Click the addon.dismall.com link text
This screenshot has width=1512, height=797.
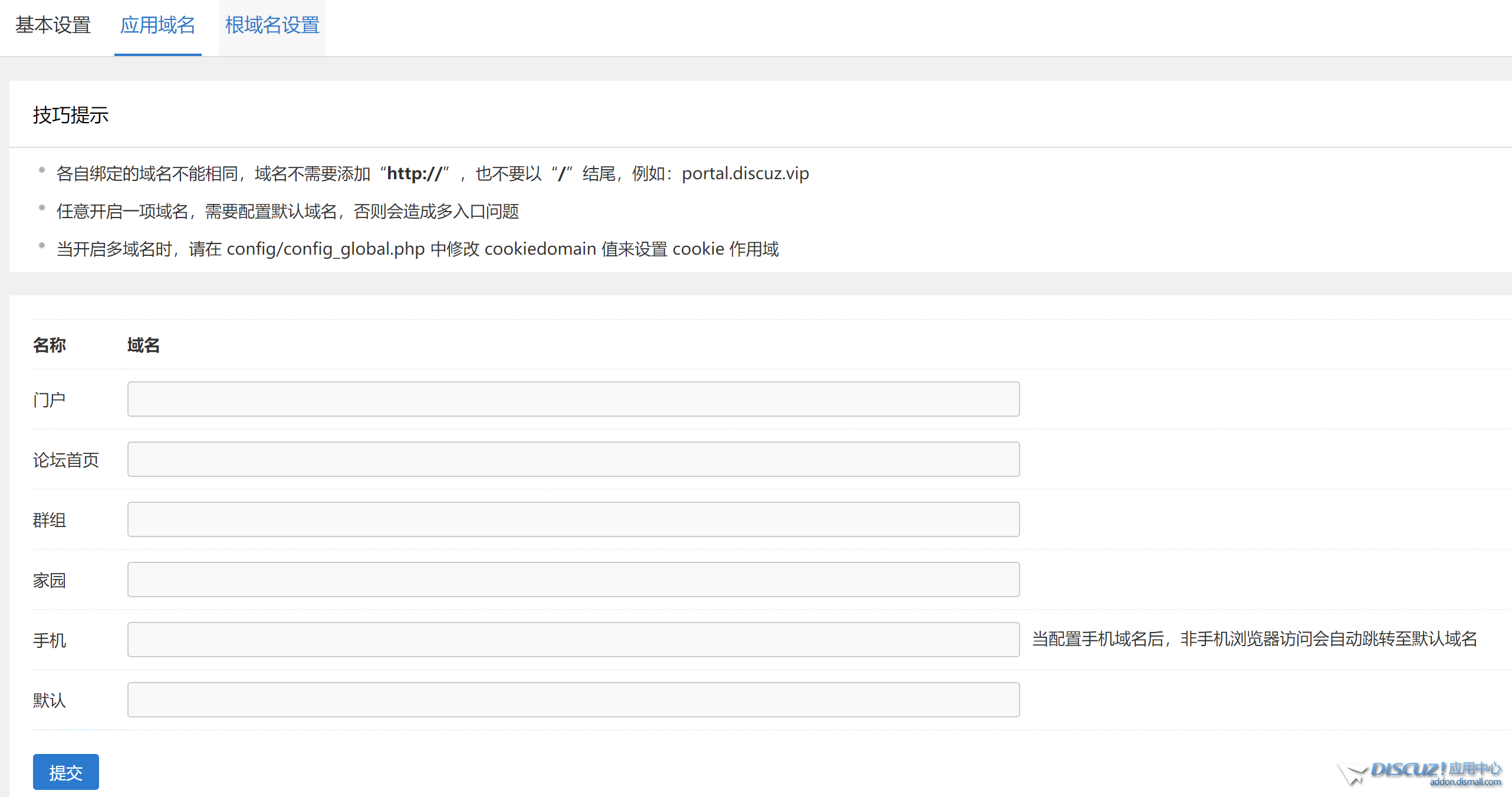point(1465,782)
